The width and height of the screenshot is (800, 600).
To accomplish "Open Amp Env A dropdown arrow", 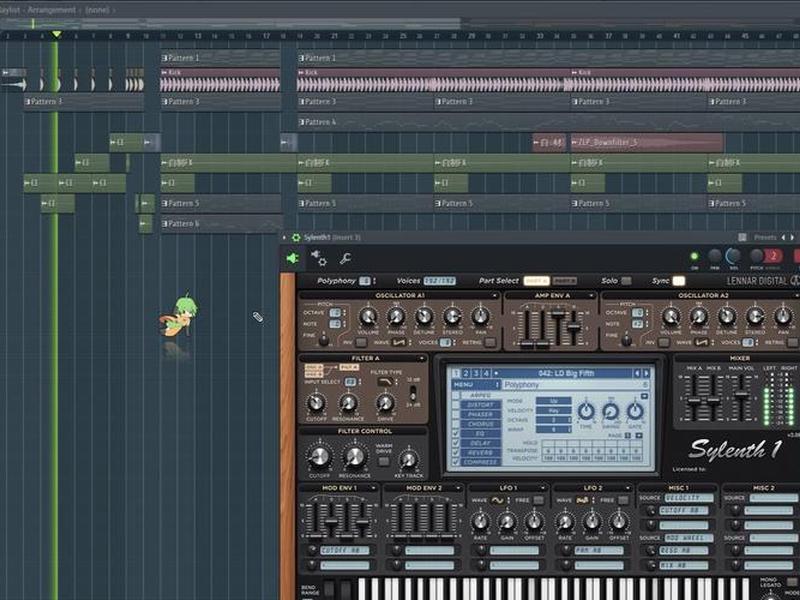I will click(x=591, y=295).
